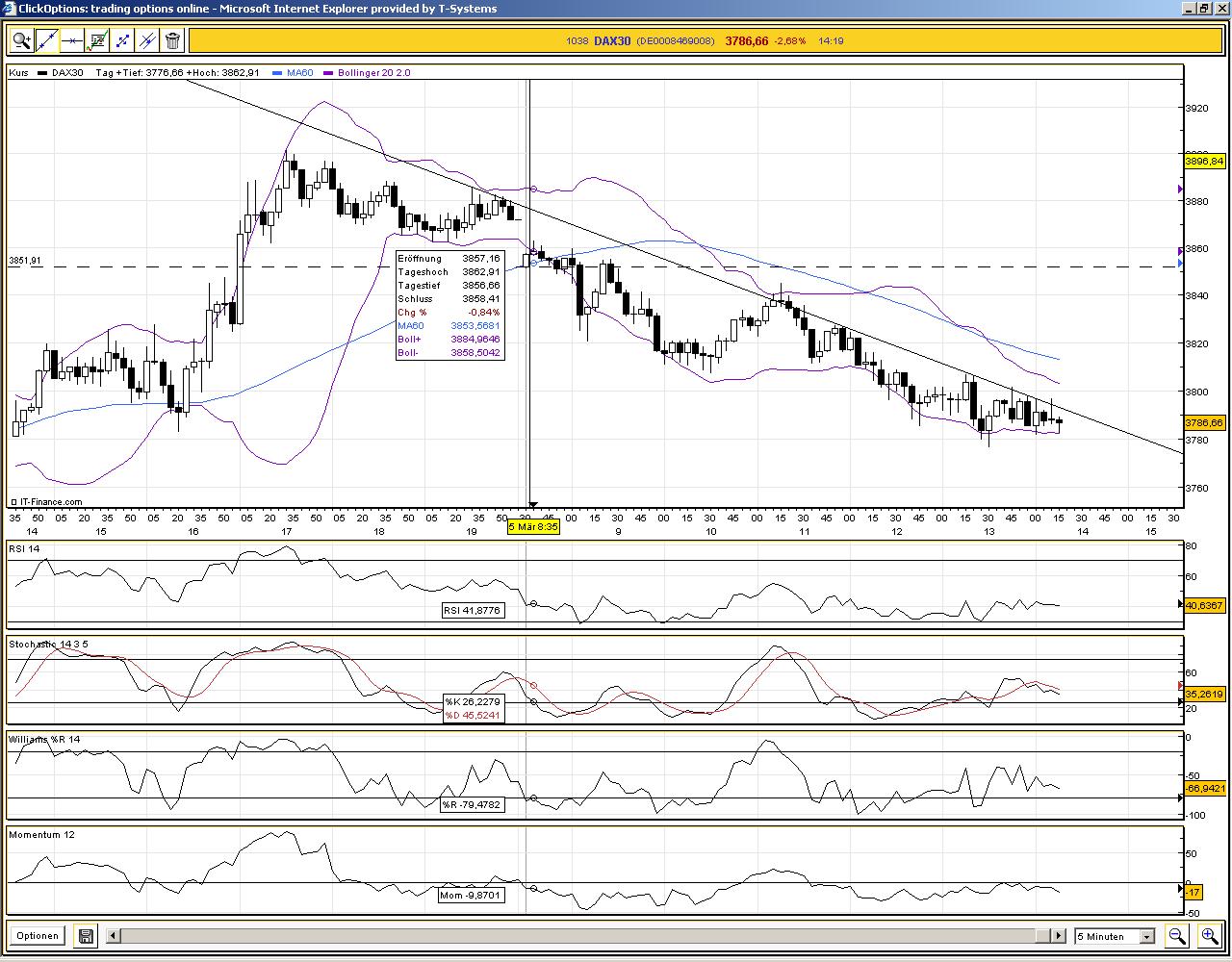Select the move objects arrow tool
The width and height of the screenshot is (1232, 962).
click(x=121, y=40)
